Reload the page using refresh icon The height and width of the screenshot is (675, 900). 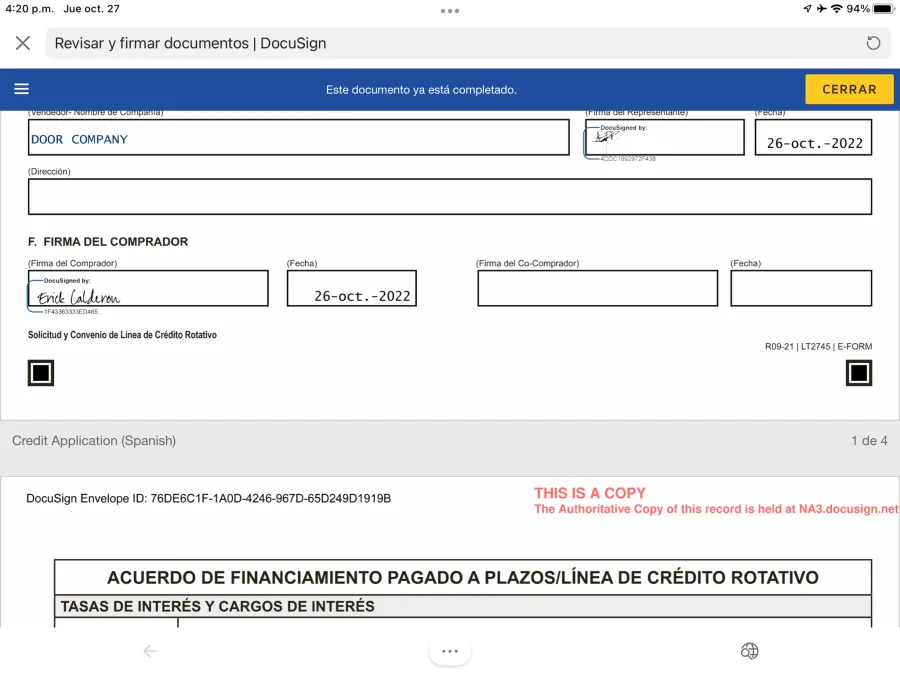(x=873, y=43)
